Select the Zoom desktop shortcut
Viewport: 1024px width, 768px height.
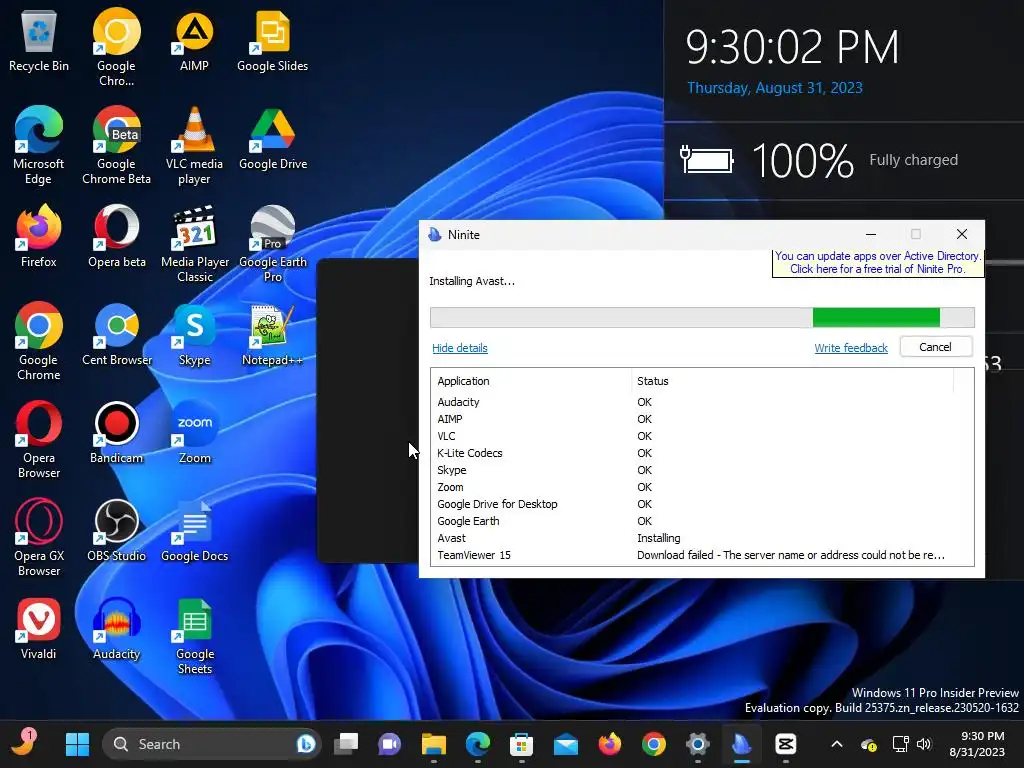tap(195, 432)
